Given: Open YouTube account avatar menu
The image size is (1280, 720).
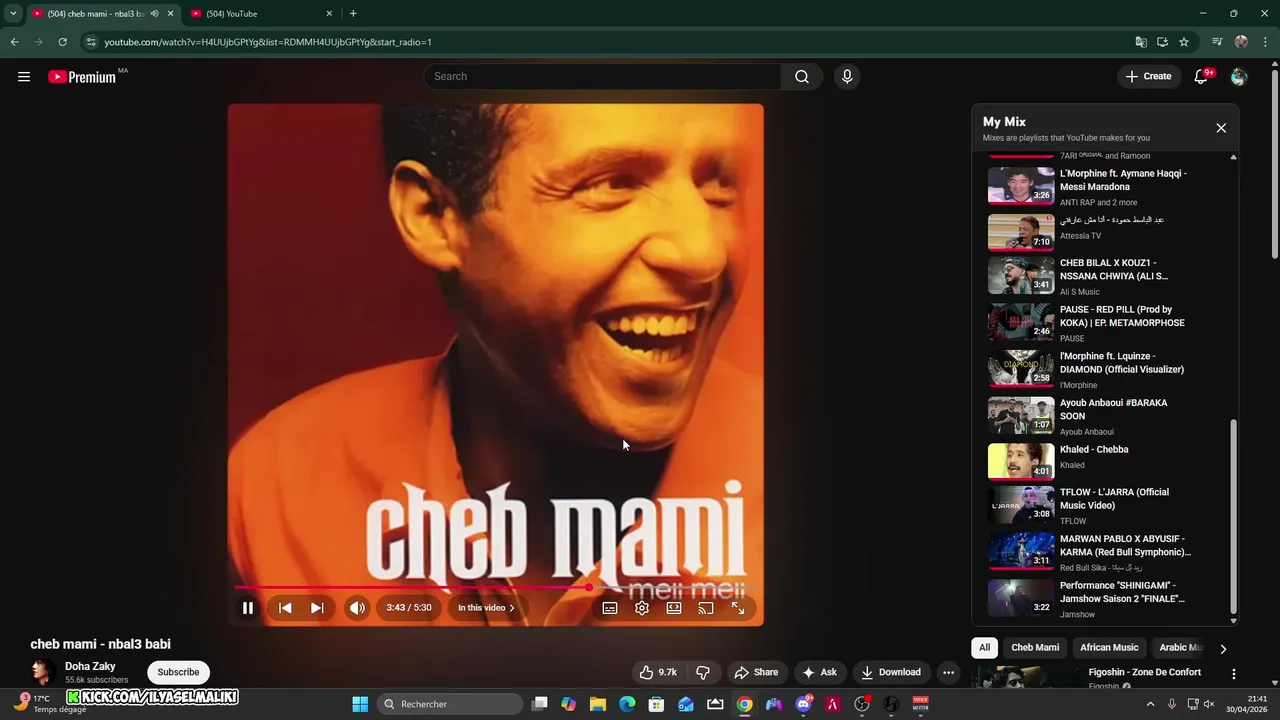Looking at the screenshot, I should [1239, 76].
